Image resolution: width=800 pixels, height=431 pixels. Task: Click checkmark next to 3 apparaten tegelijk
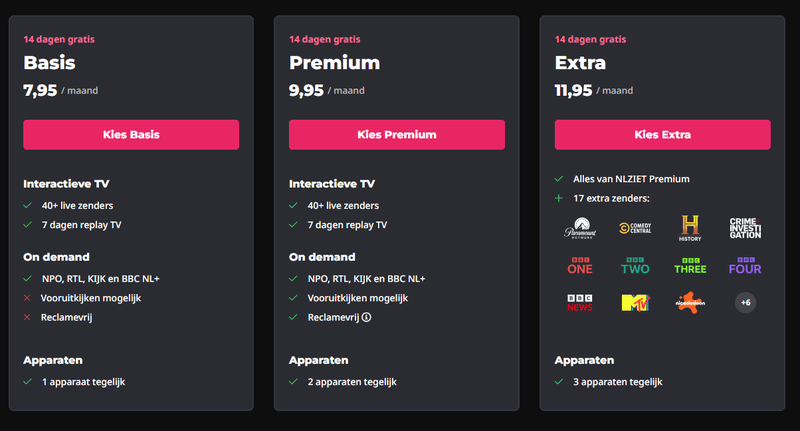point(559,381)
